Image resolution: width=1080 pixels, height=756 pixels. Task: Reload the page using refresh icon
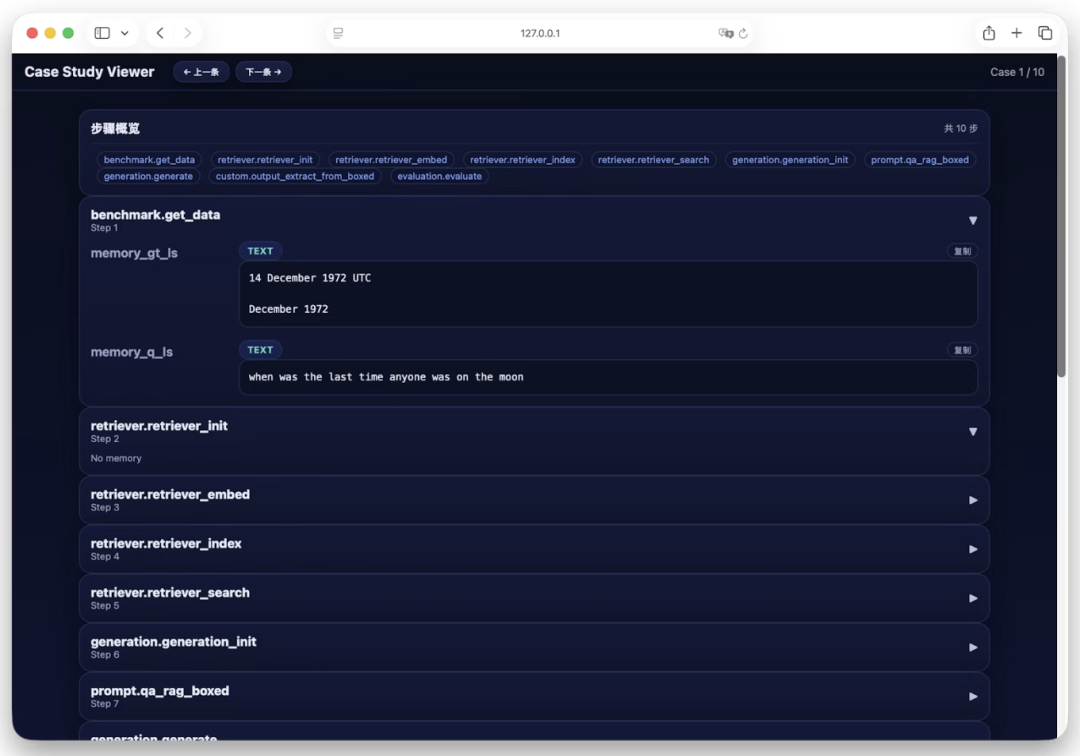click(x=743, y=33)
